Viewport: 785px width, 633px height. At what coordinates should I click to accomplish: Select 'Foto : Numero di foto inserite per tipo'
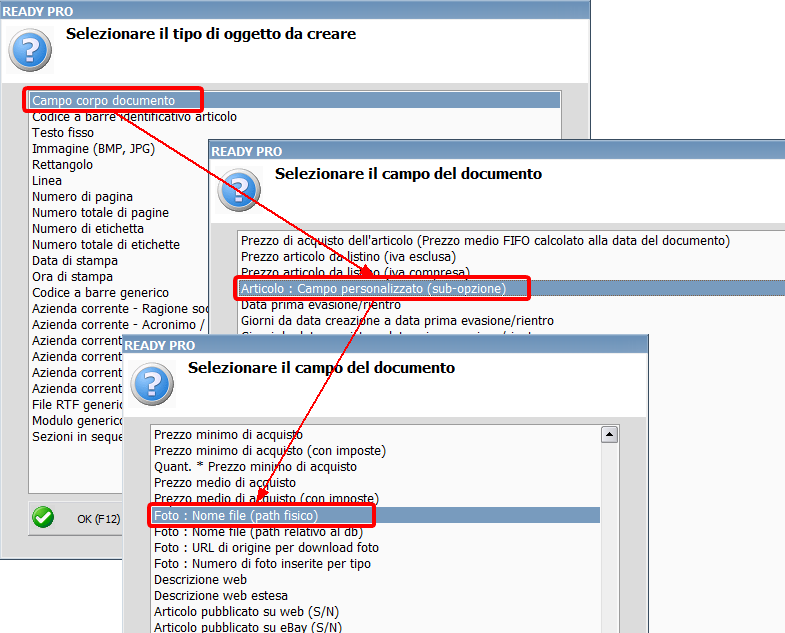[262, 564]
